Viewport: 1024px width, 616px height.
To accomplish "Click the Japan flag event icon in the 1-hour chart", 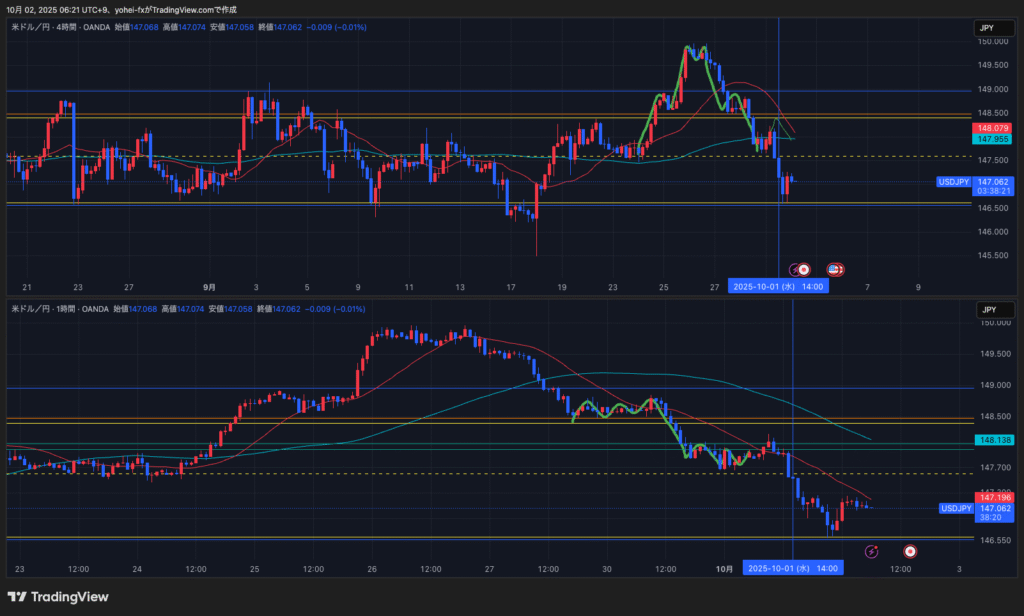I will tap(910, 551).
